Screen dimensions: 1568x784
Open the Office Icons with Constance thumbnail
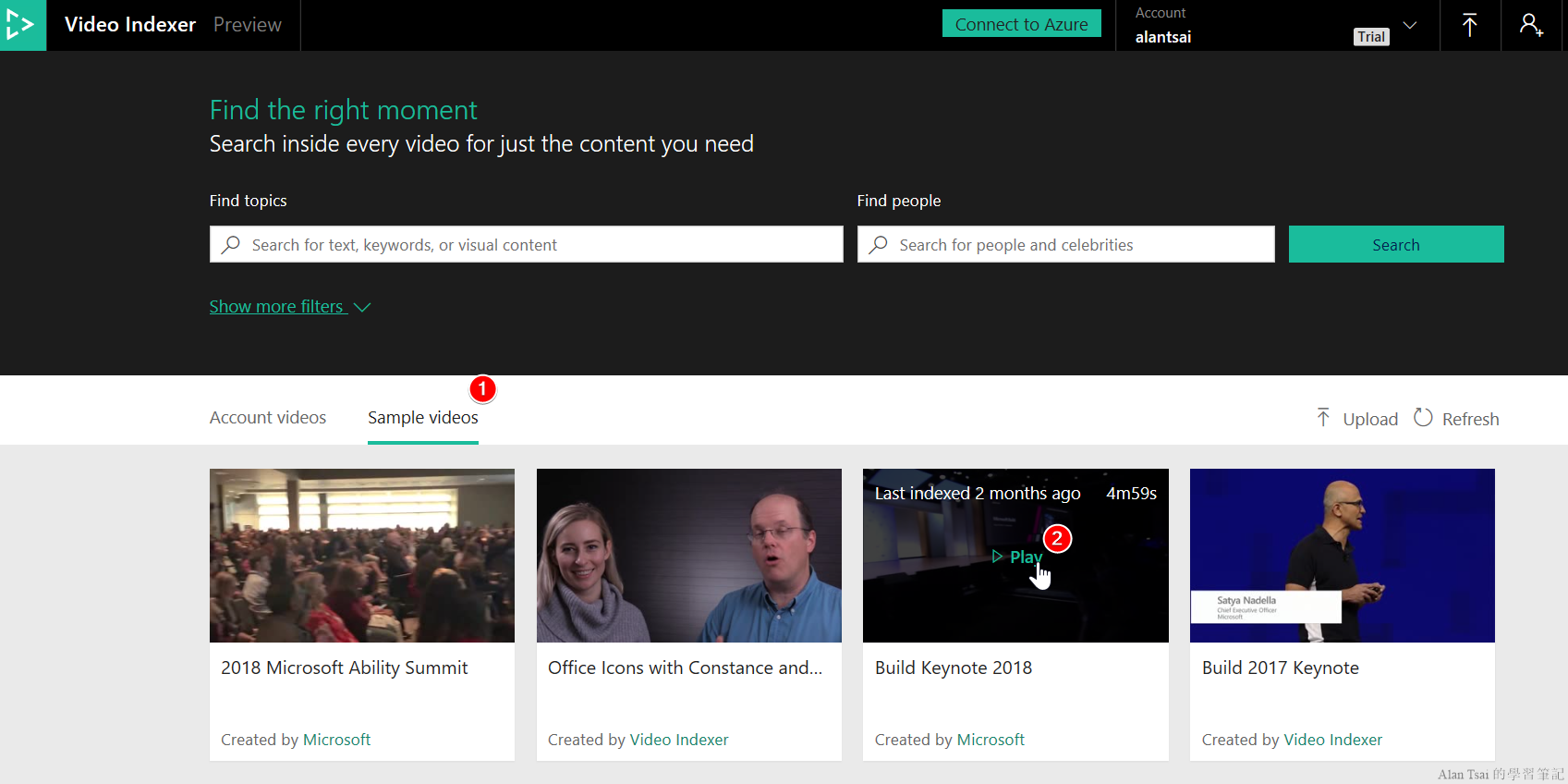click(x=689, y=556)
